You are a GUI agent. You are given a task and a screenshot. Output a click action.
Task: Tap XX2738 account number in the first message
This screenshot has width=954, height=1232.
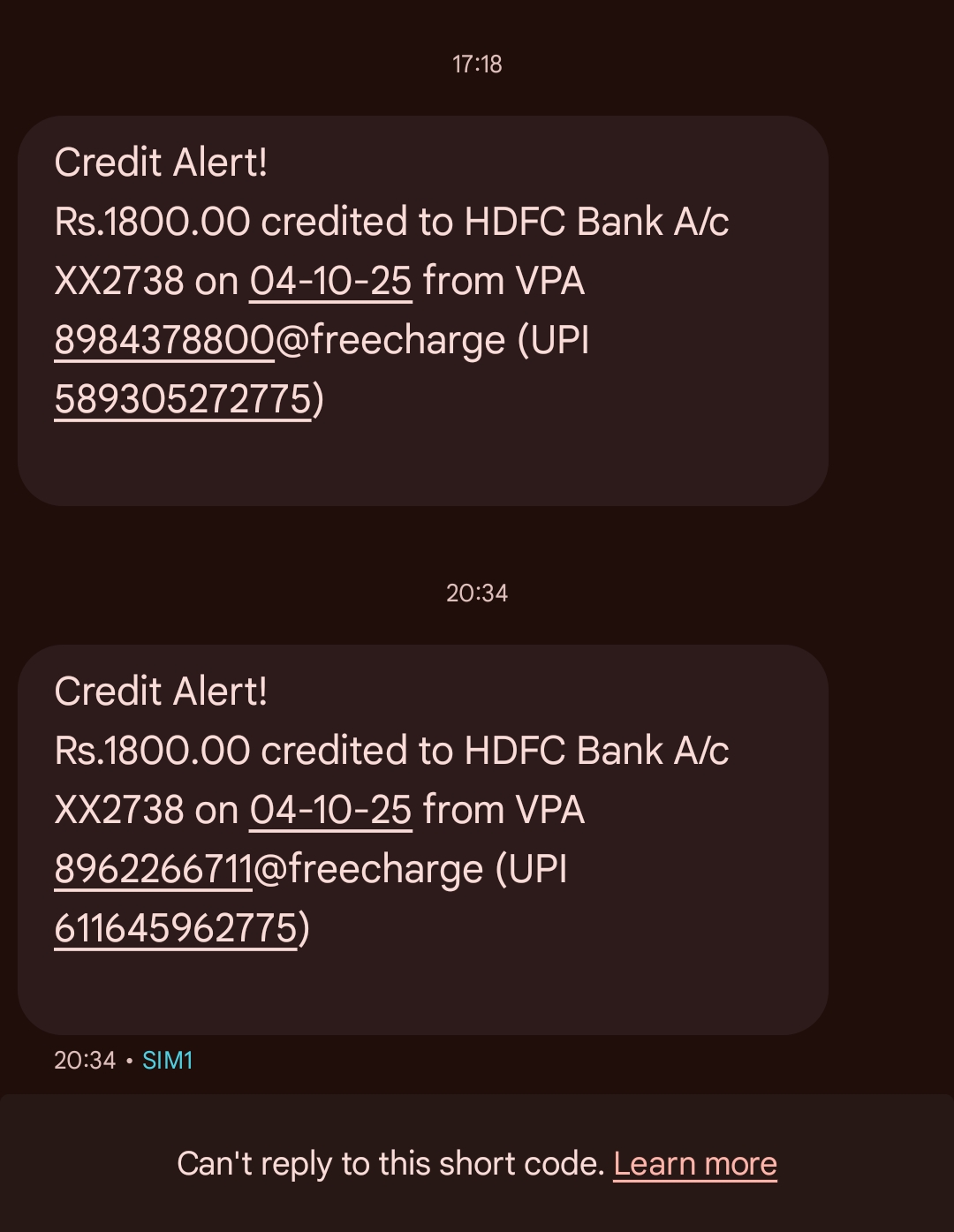(119, 282)
